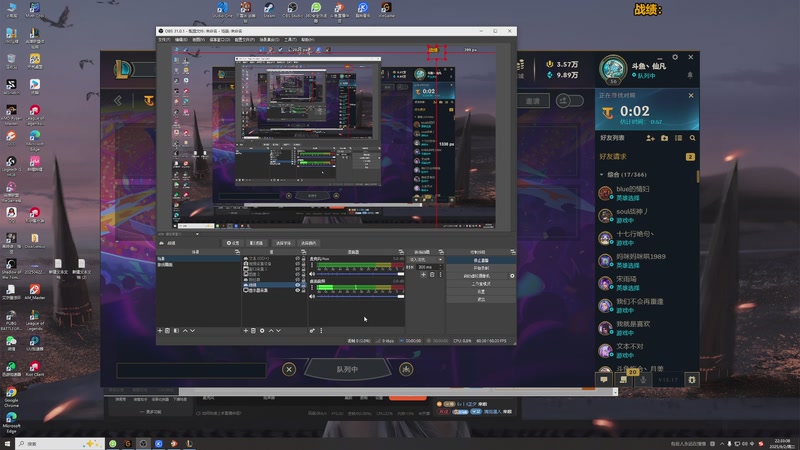This screenshot has width=800, height=450.
Task: Open the scene filters icon in scenes toolbar
Action: [x=176, y=331]
